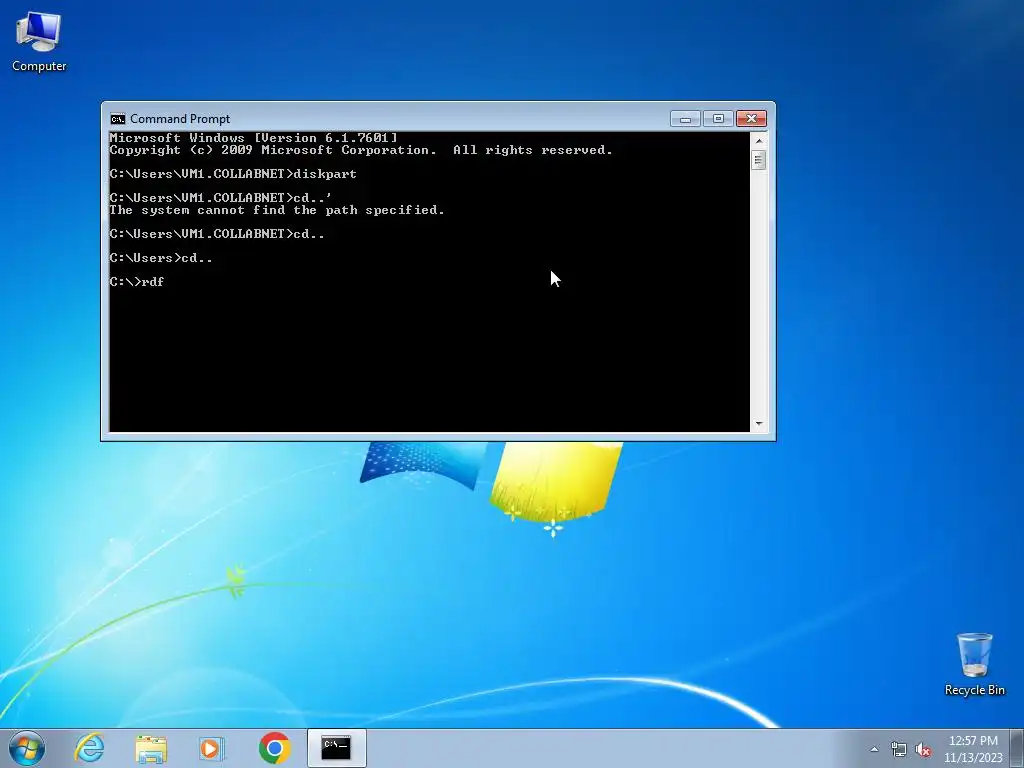Click the console scrollbar down arrow
1024x768 pixels.
pyautogui.click(x=758, y=424)
